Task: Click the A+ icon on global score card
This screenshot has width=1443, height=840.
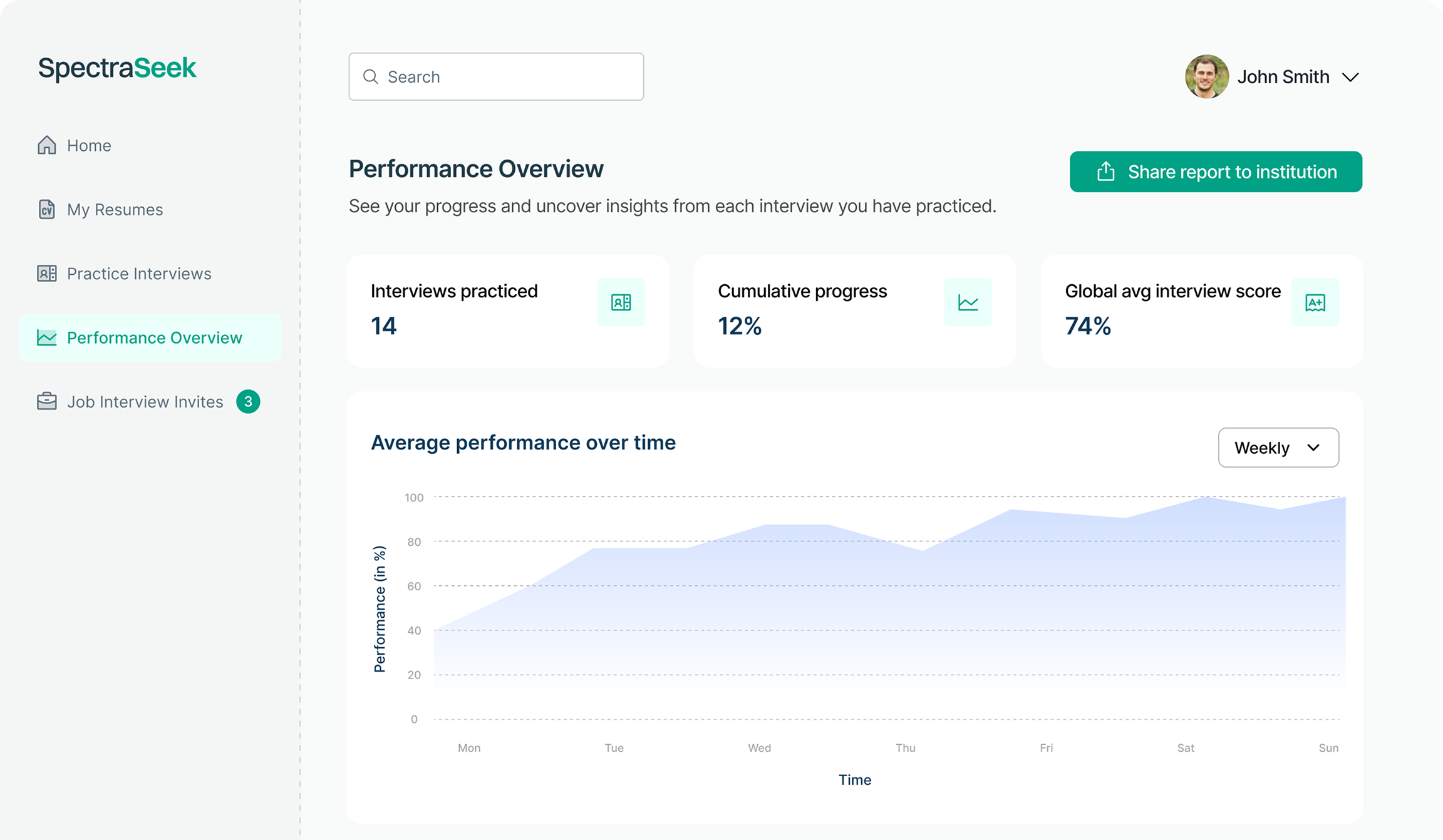Action: [1315, 302]
